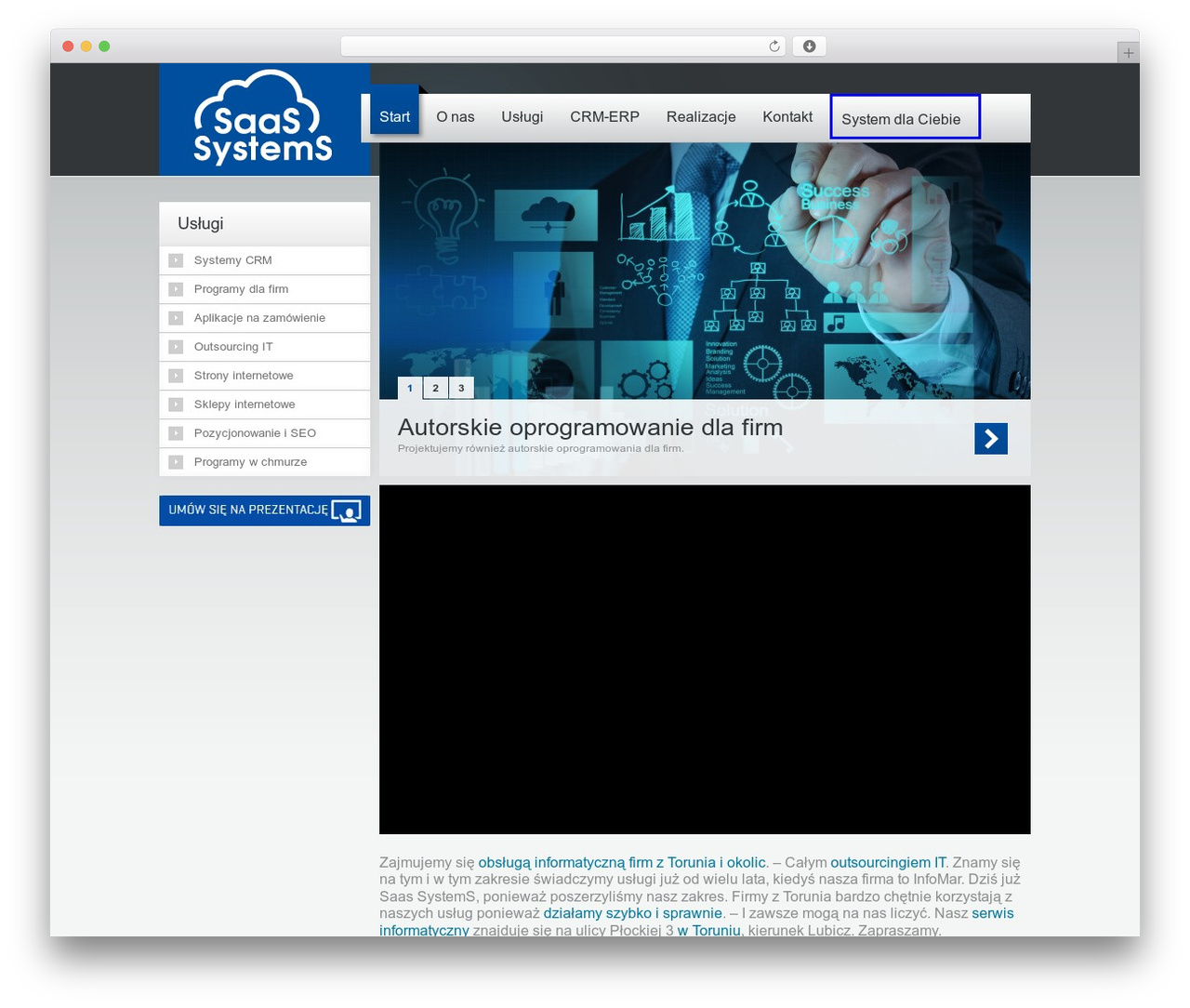Screen dimensions: 1190x1008
Task: Click the black video player area
Action: [705, 659]
